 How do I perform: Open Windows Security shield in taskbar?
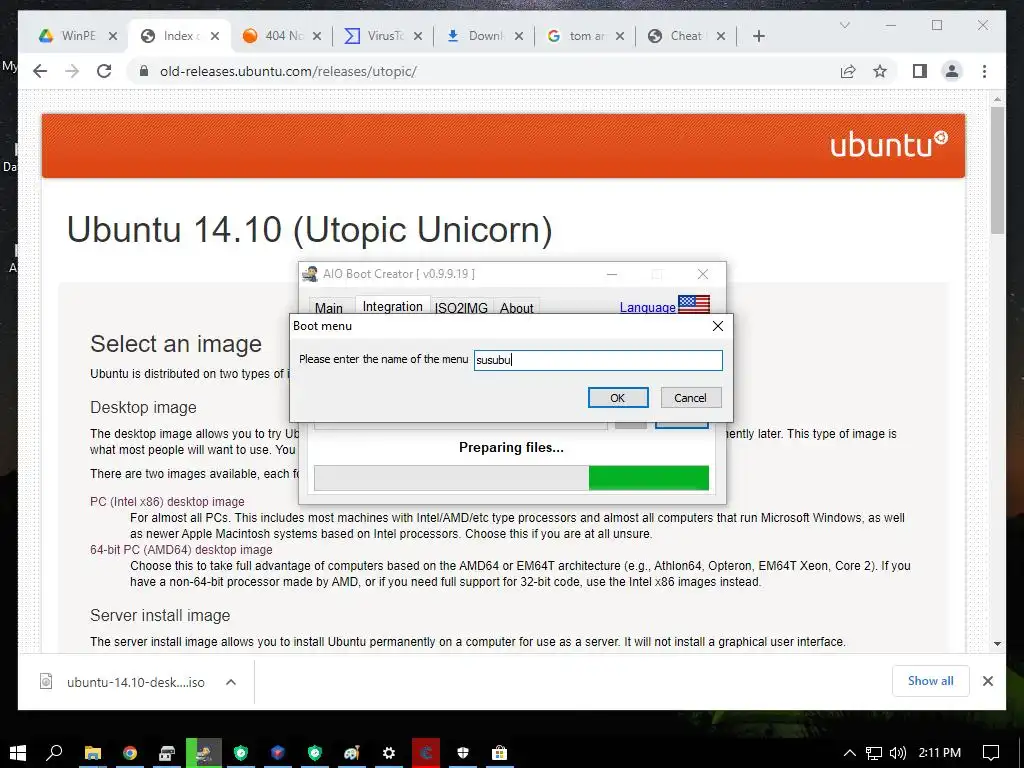coord(463,753)
